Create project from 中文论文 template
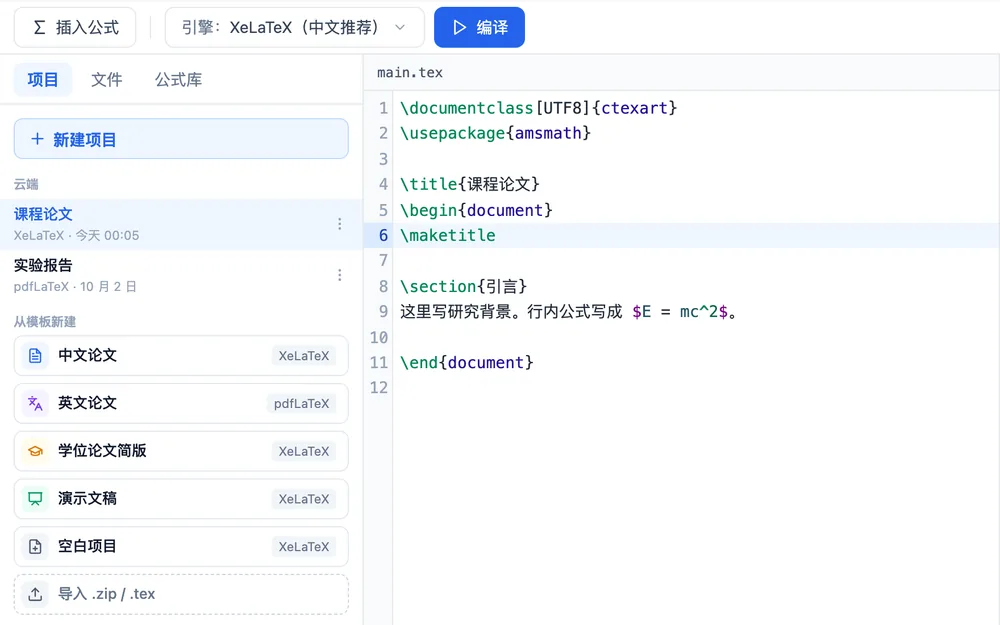The width and height of the screenshot is (1000, 625). click(x=181, y=355)
